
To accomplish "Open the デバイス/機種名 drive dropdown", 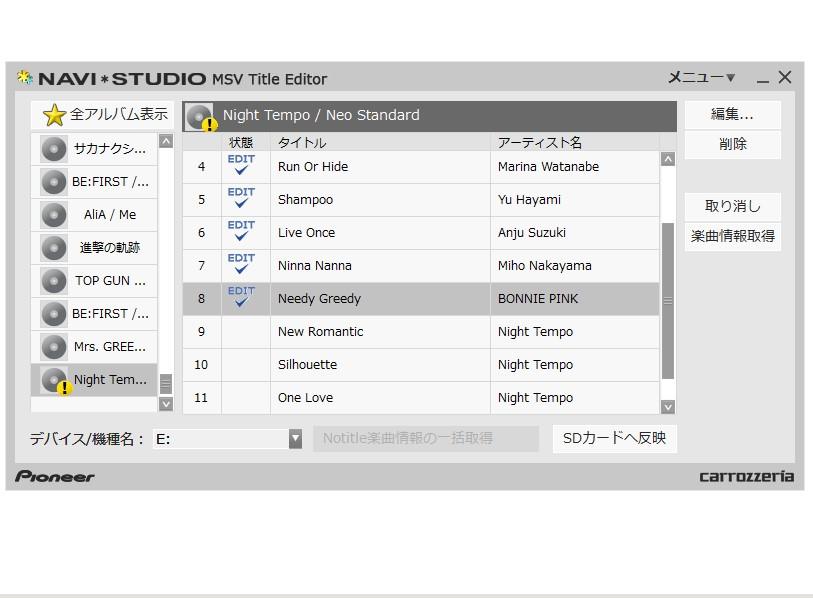I will (295, 439).
